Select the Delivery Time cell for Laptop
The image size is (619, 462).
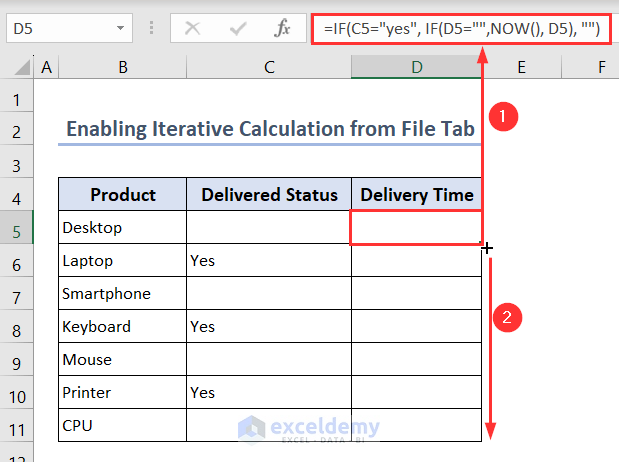416,261
